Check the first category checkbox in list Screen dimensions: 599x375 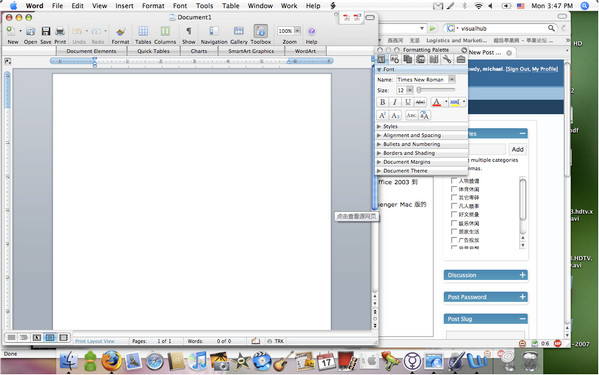click(x=454, y=181)
